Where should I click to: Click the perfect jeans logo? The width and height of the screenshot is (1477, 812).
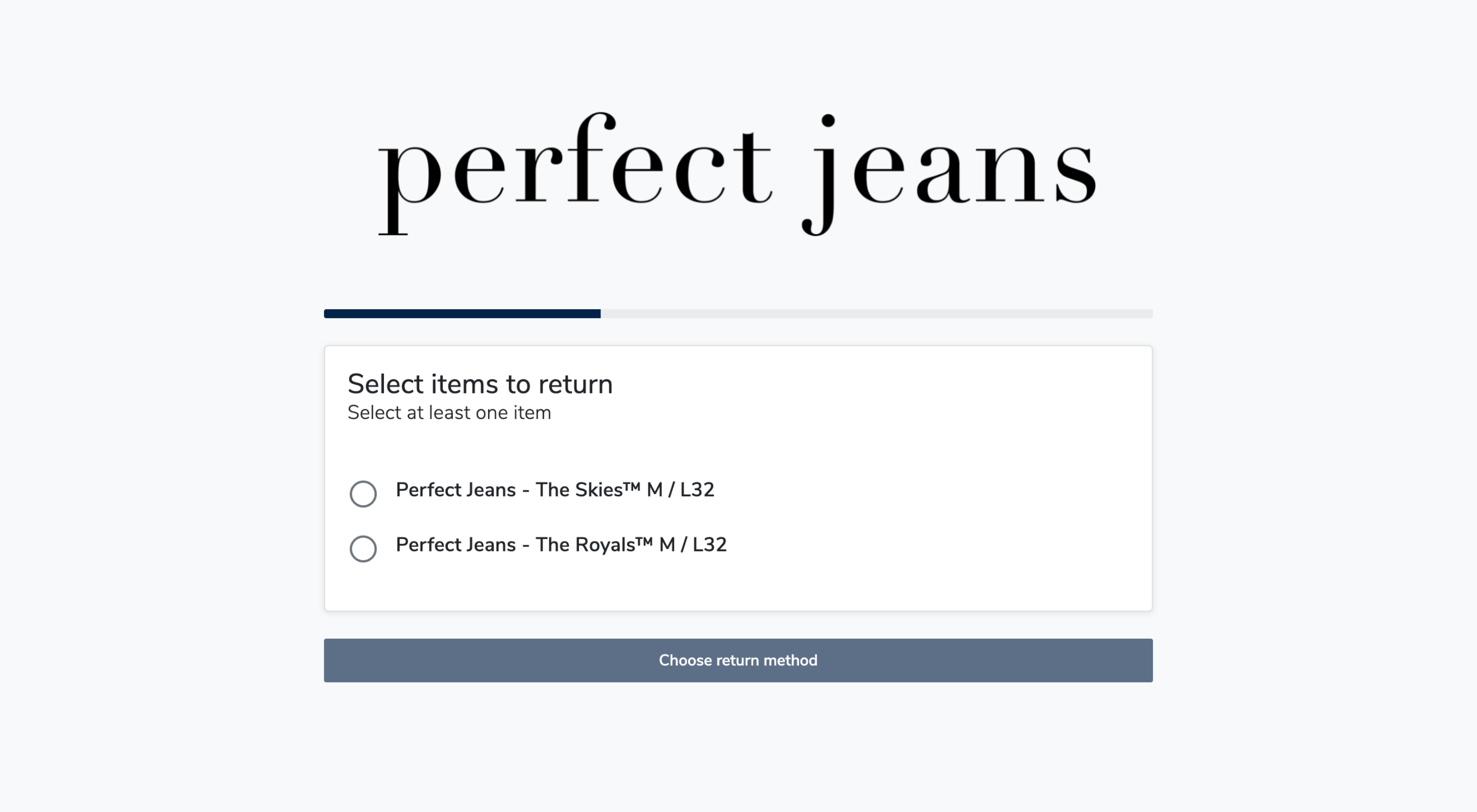tap(737, 172)
